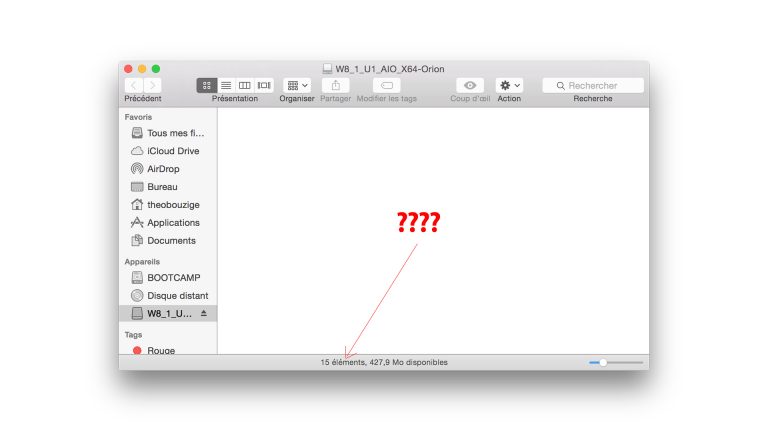Viewport: 768px width, 432px height.
Task: Open Tous mes fichiers in sidebar
Action: (x=168, y=133)
